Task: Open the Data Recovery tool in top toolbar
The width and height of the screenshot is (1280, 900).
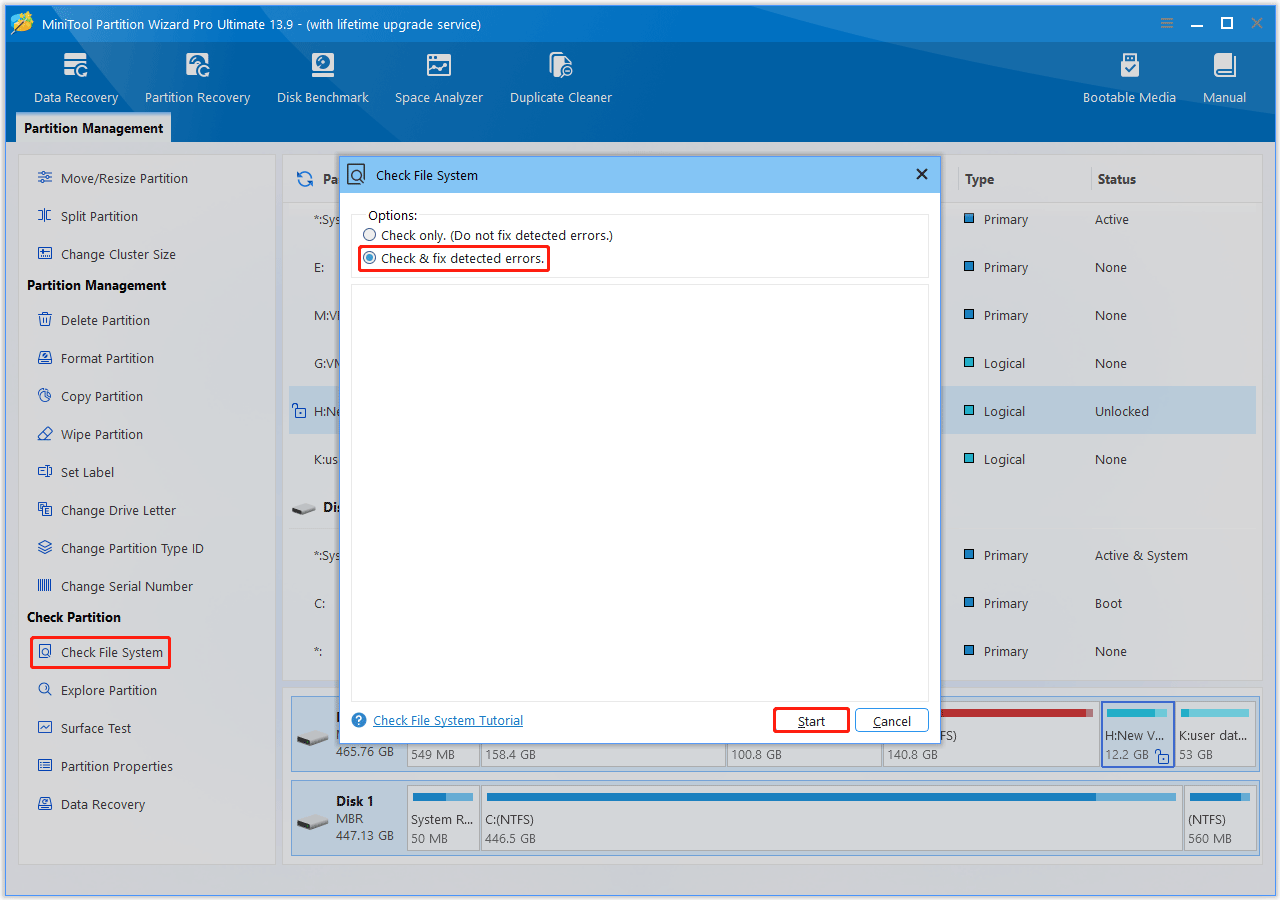Action: [76, 78]
